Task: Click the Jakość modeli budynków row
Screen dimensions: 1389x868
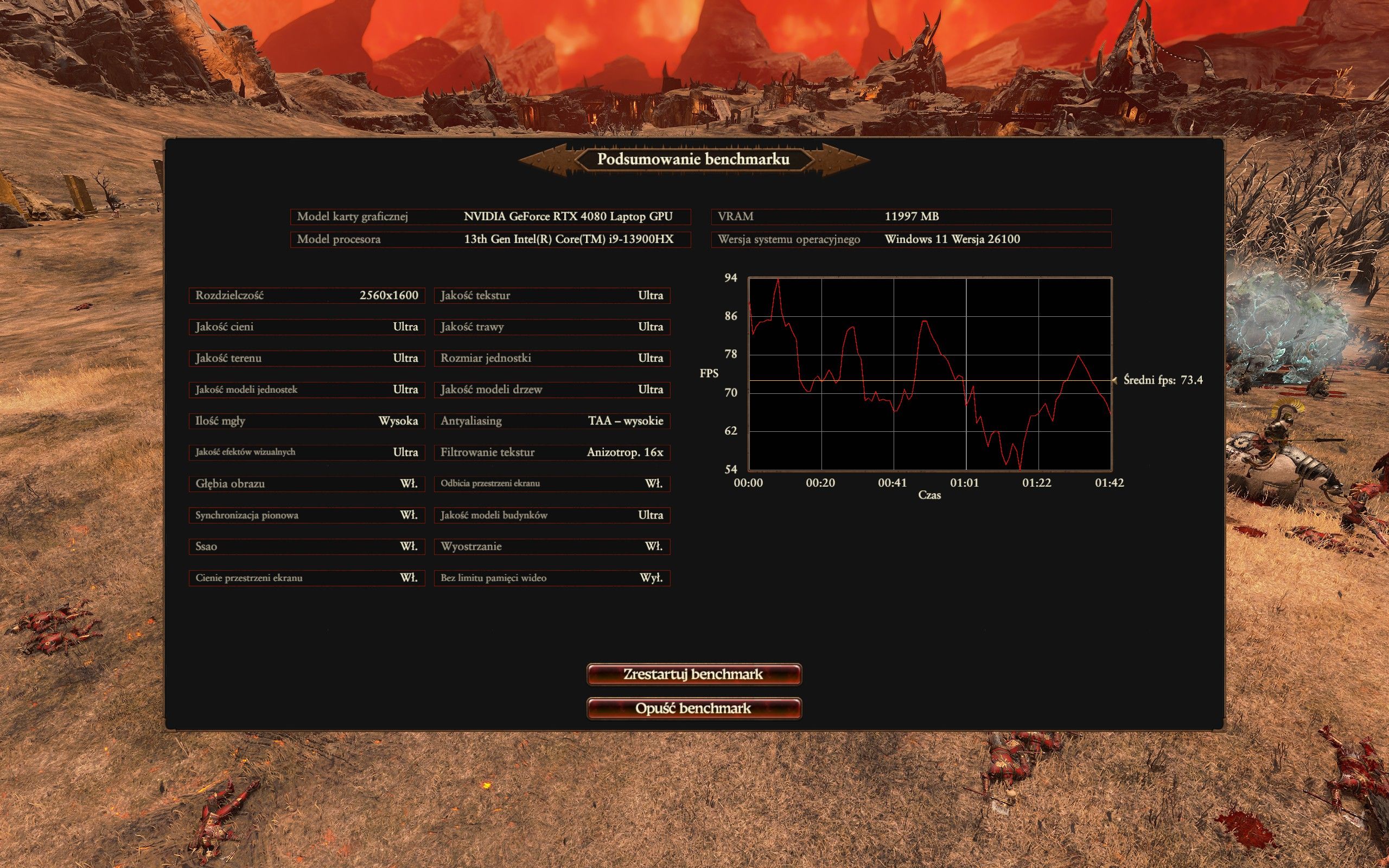Action: click(x=552, y=515)
